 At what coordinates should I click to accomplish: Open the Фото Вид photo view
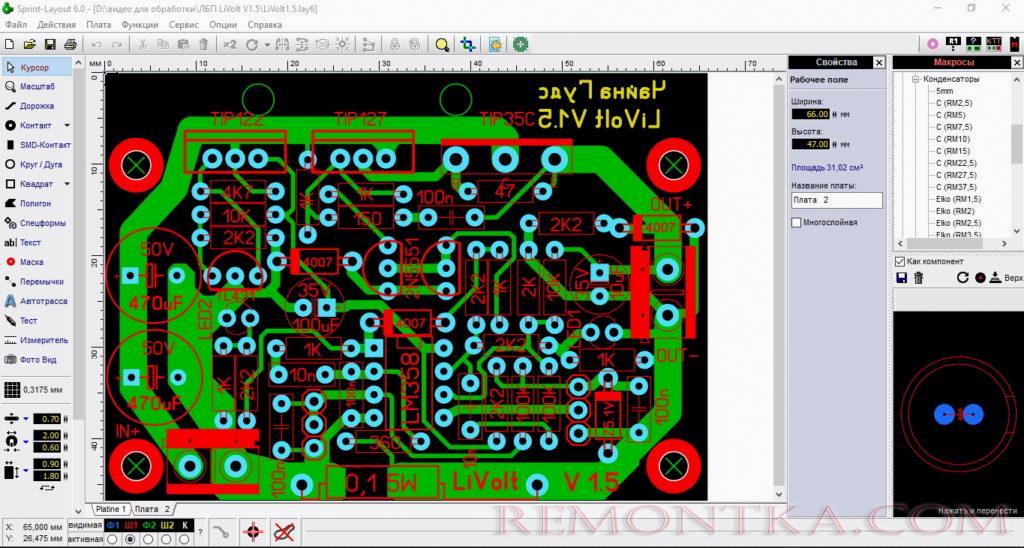click(37, 360)
